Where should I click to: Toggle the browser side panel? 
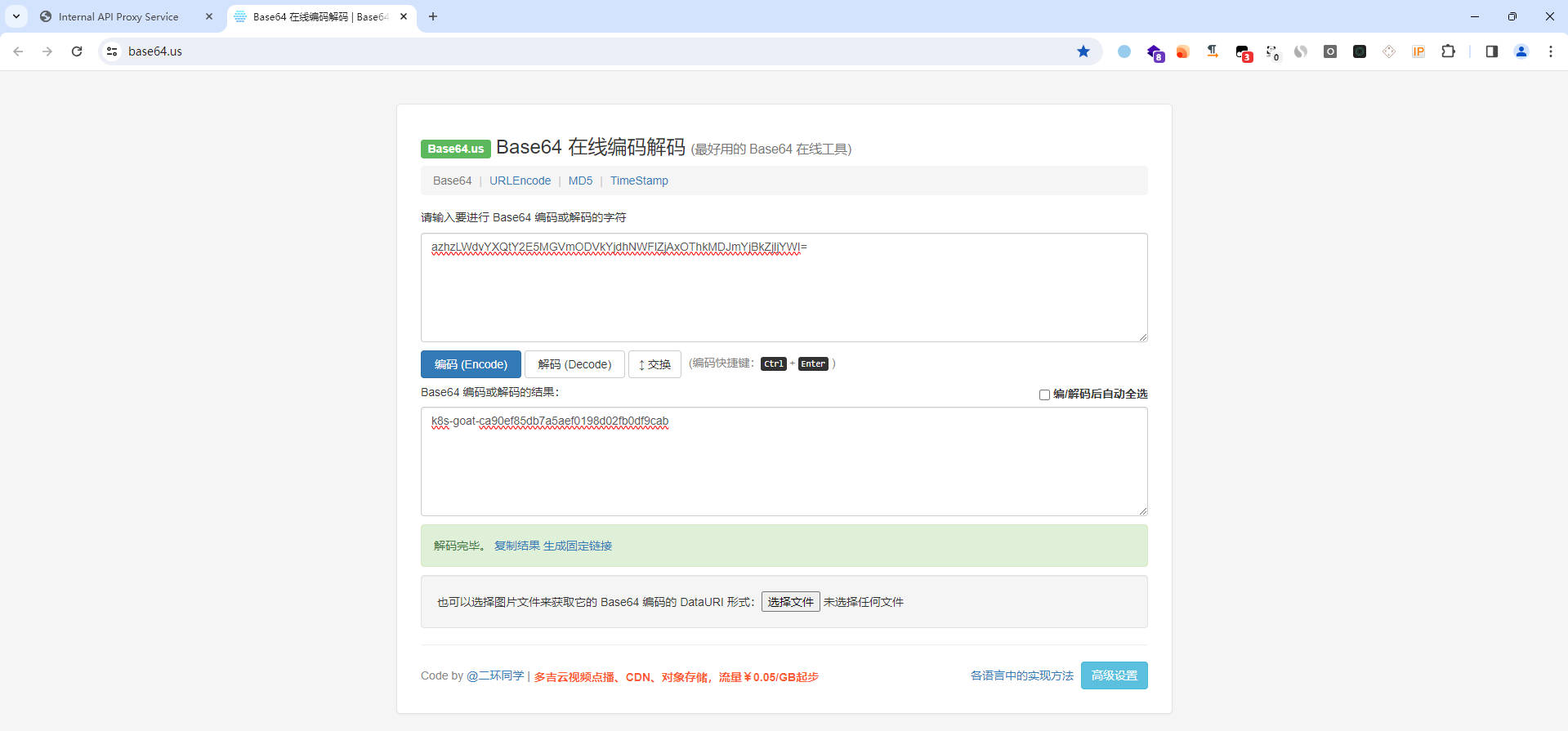1491,51
